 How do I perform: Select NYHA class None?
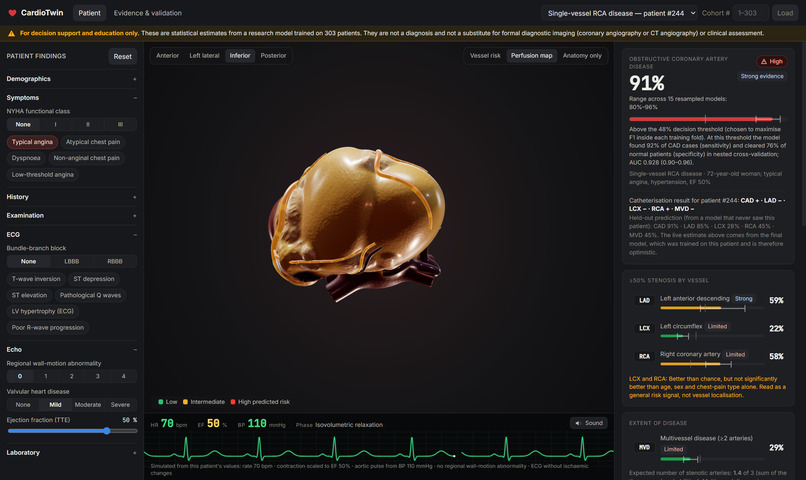click(x=23, y=124)
